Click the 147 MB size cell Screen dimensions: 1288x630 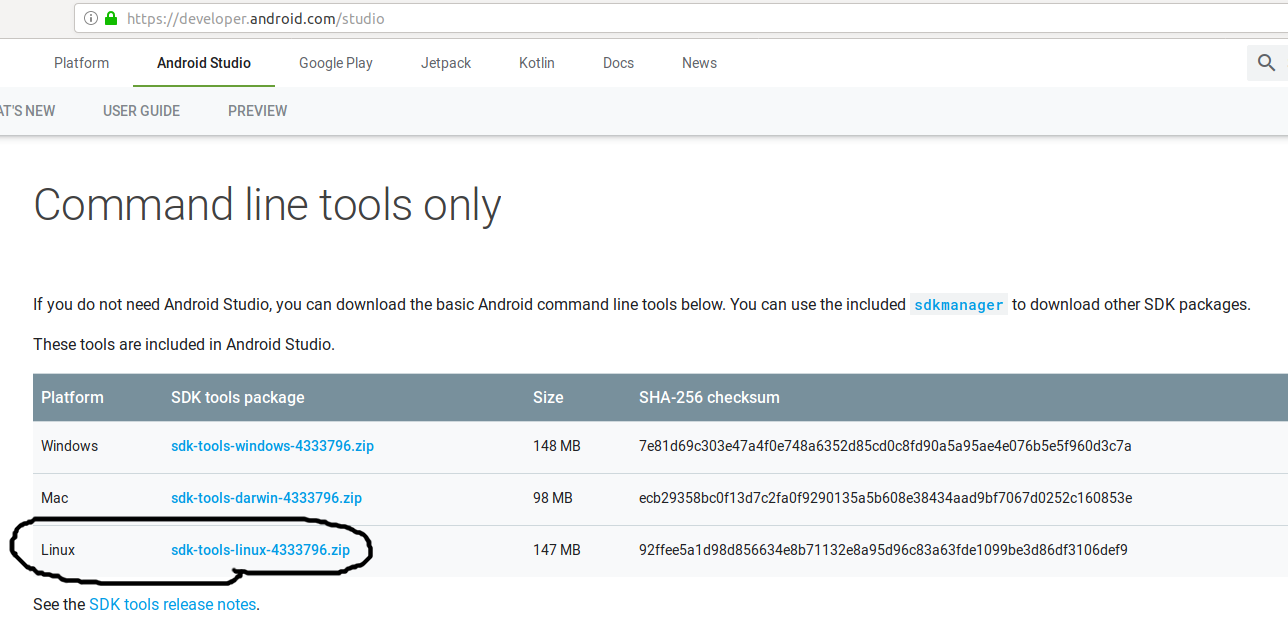pos(557,550)
